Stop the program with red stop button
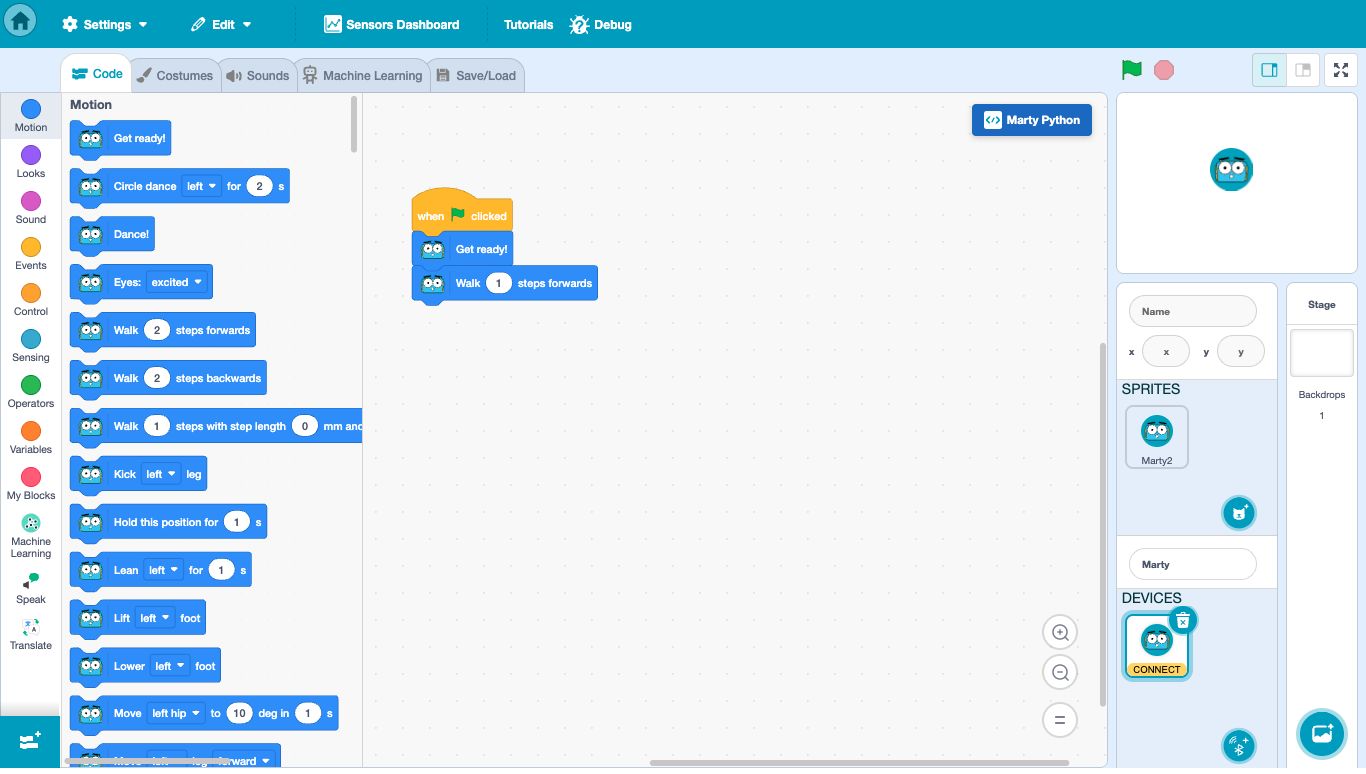 point(1164,70)
